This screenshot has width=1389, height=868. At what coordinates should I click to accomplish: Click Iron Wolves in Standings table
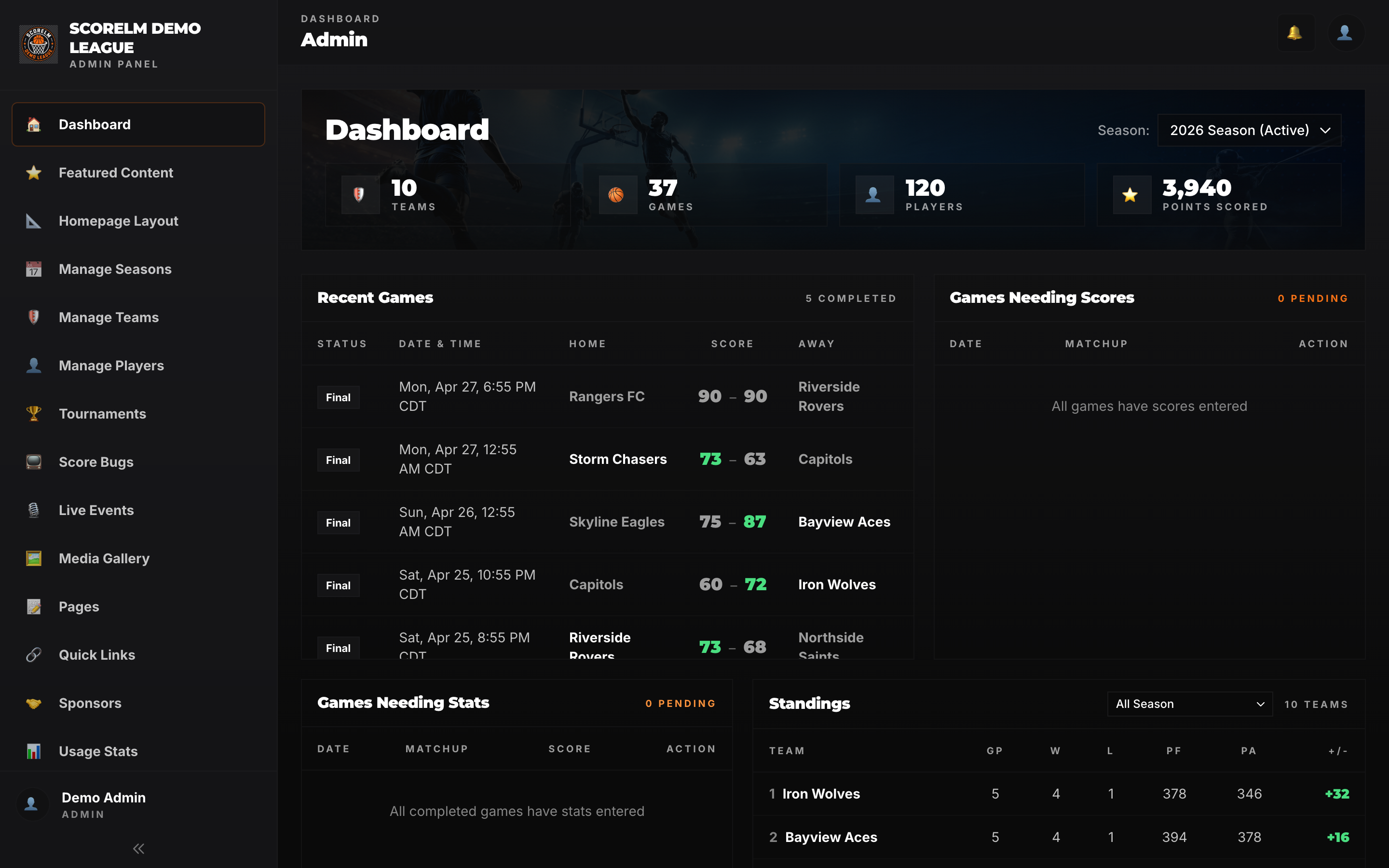pyautogui.click(x=821, y=794)
